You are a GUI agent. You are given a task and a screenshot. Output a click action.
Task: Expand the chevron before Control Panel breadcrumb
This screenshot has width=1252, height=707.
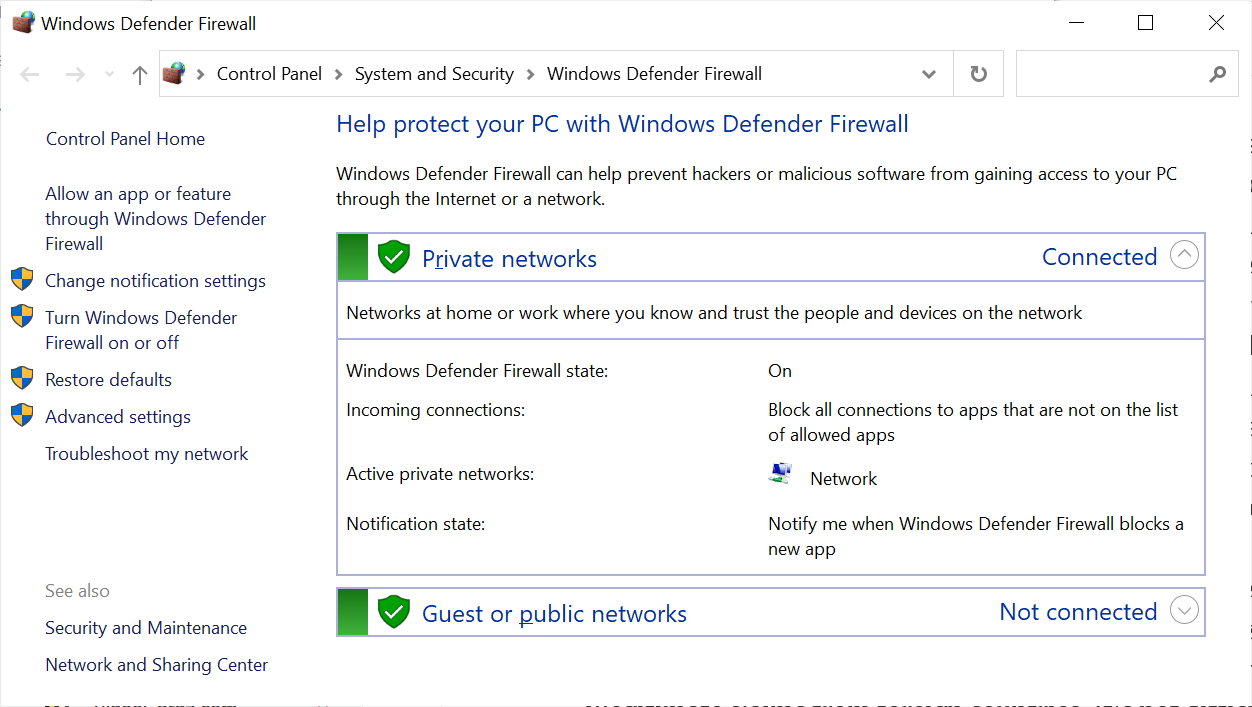[201, 74]
